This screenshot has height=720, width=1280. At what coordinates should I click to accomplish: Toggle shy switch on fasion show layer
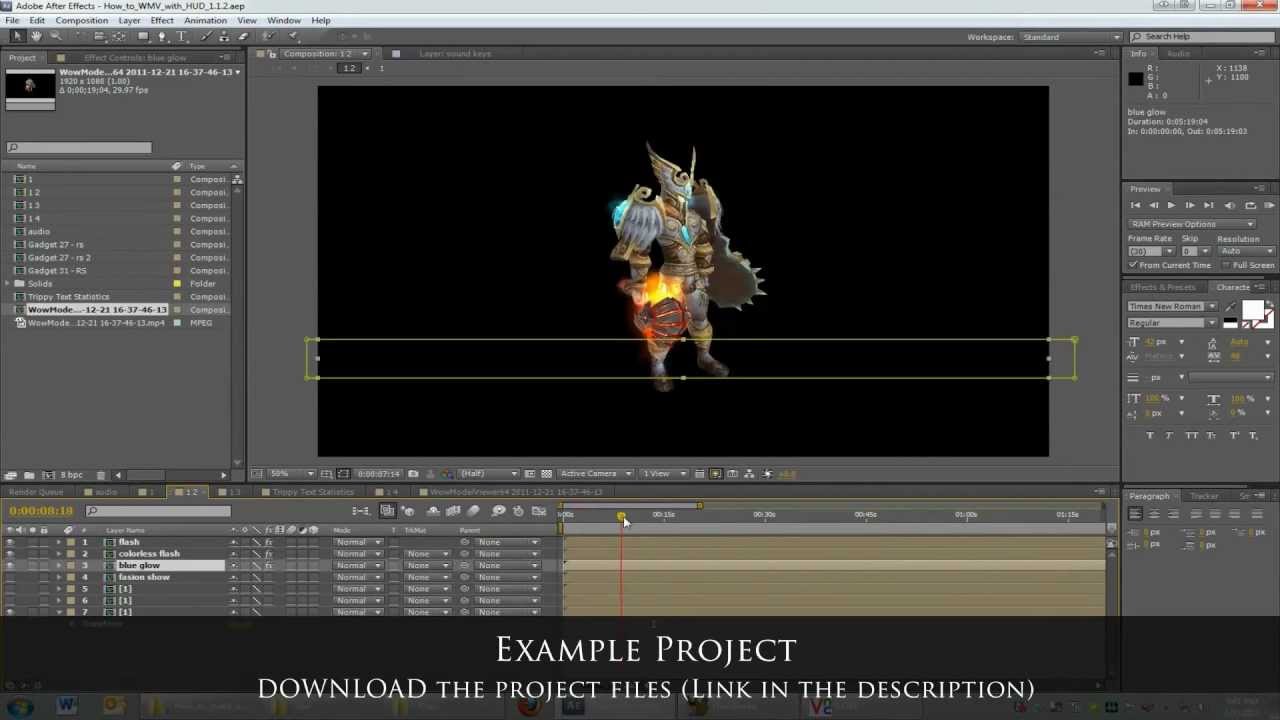coord(234,577)
